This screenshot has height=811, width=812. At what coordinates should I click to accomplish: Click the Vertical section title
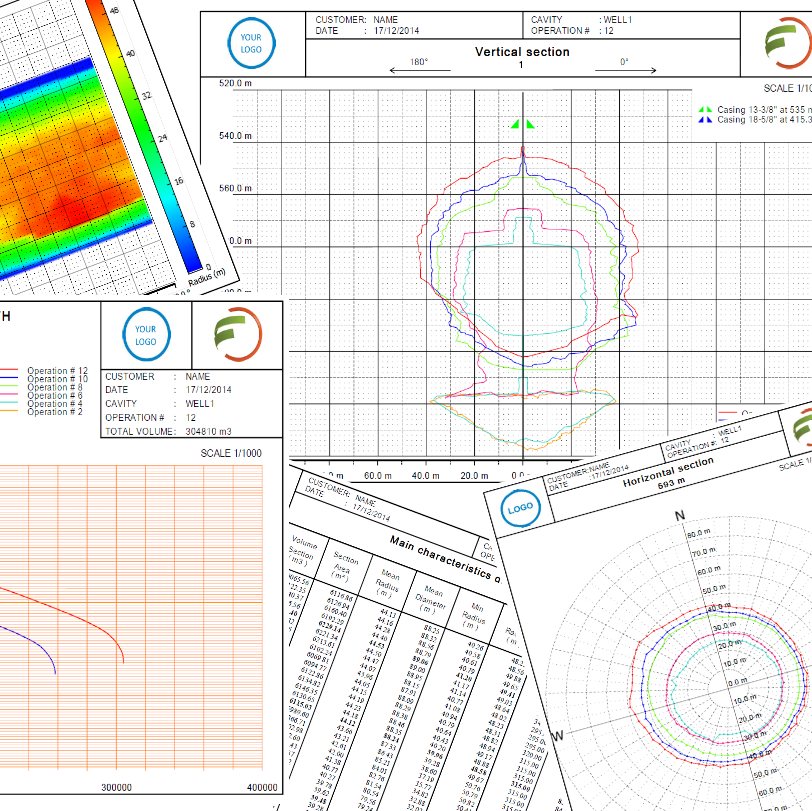coord(522,52)
